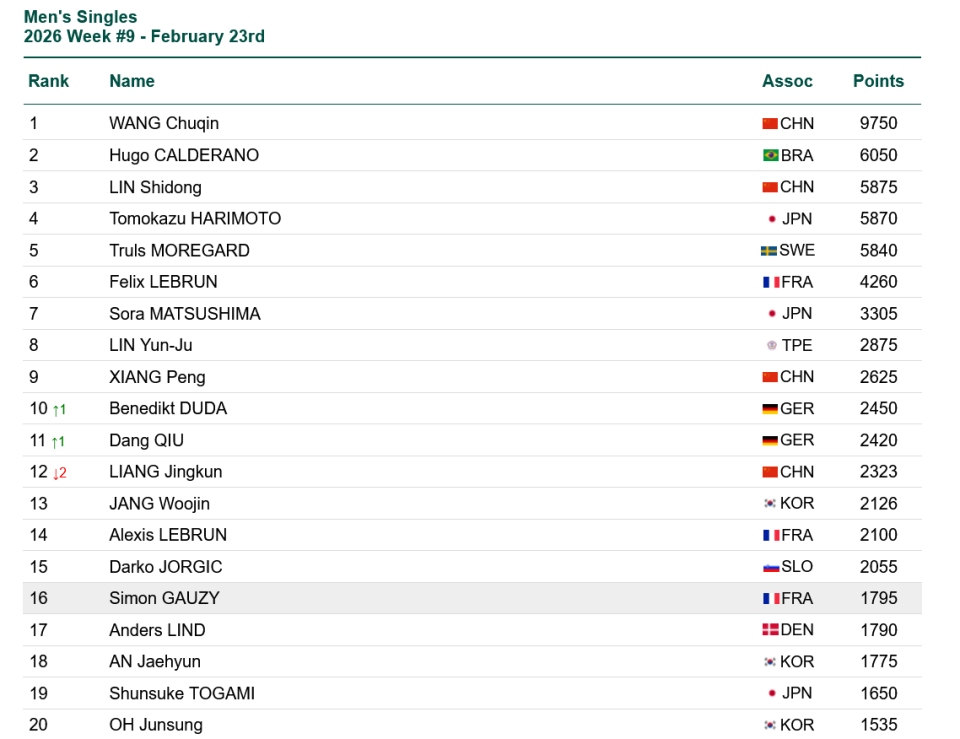The height and width of the screenshot is (739, 960).
Task: Open player WANG Chuqin's name
Action: click(x=164, y=124)
